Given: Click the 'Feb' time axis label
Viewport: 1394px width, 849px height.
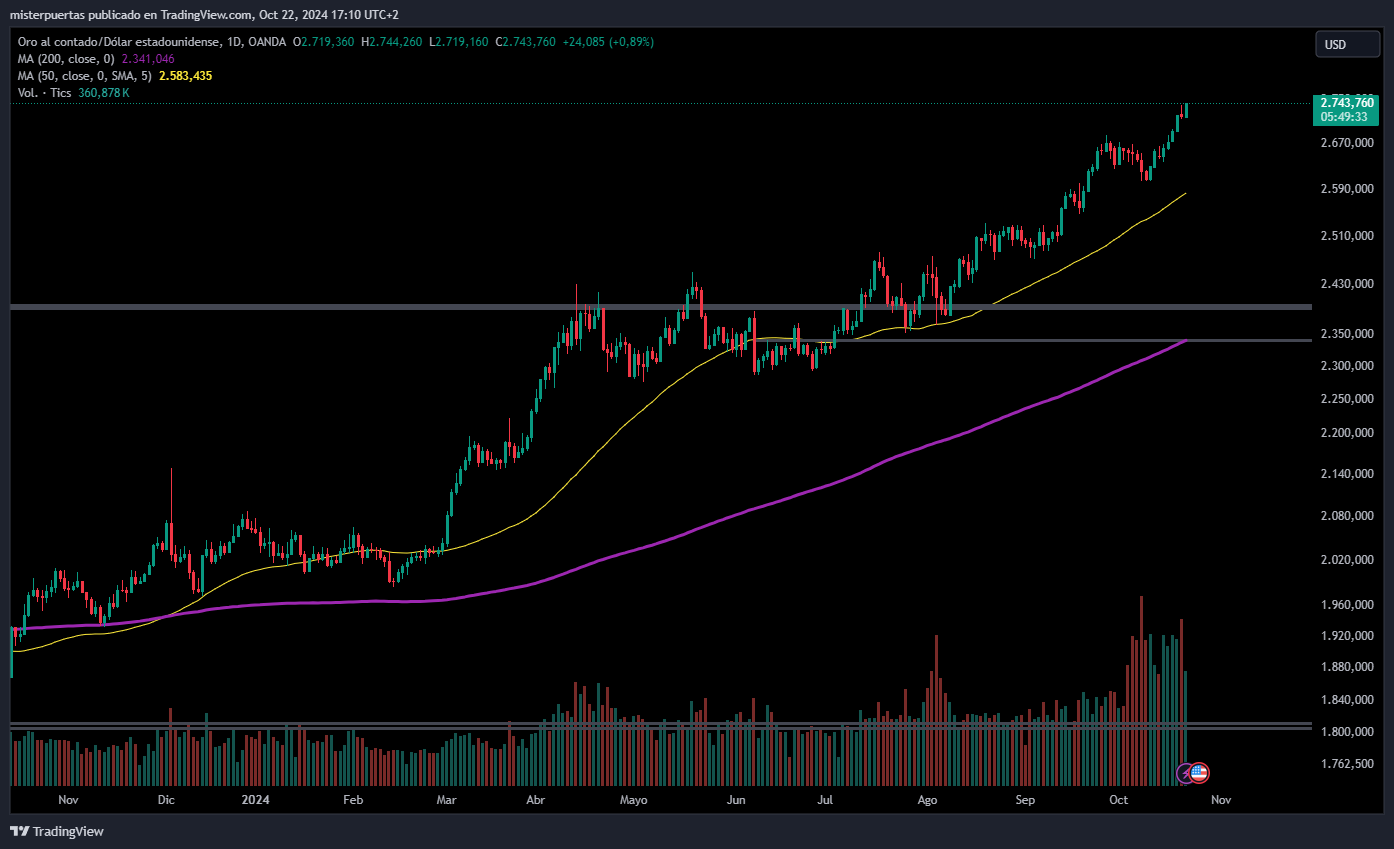Looking at the screenshot, I should click(x=352, y=800).
